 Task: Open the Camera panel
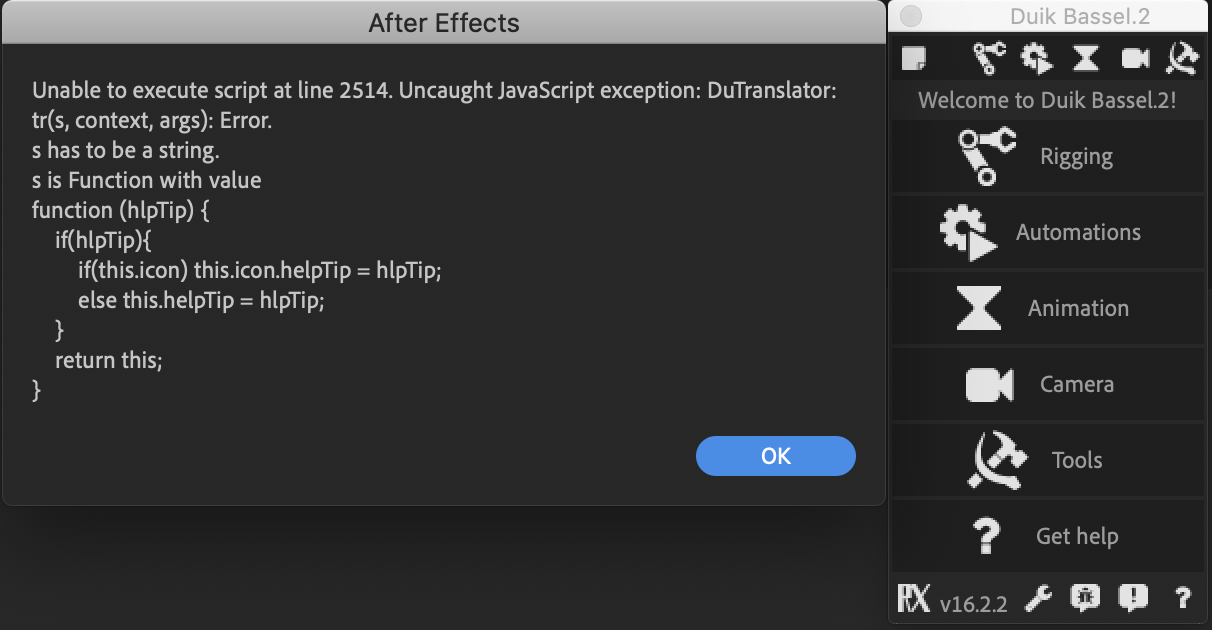point(1047,384)
